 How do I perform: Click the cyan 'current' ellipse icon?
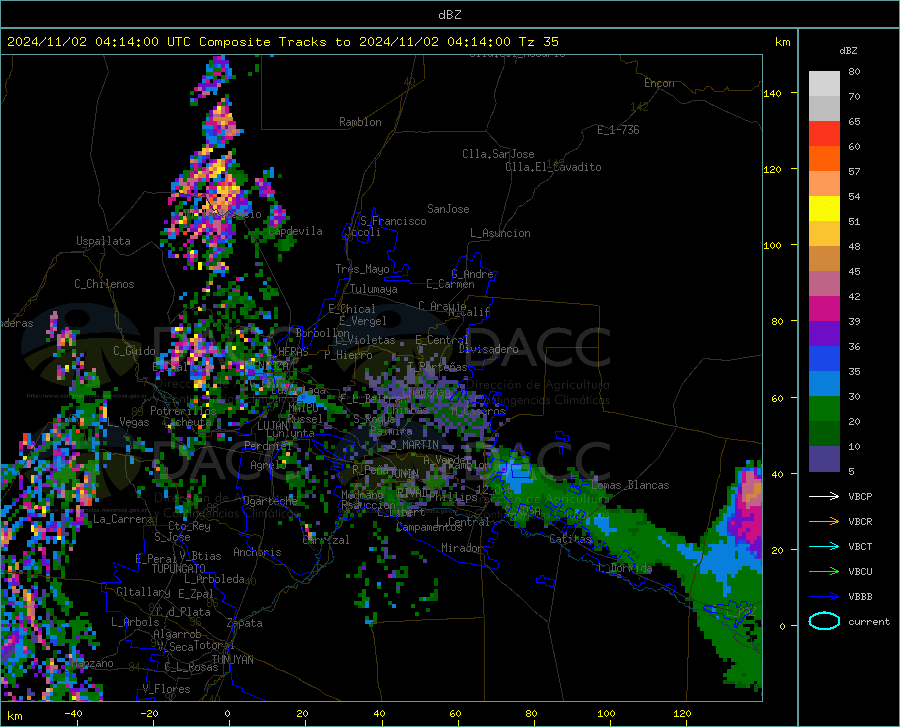[x=824, y=621]
